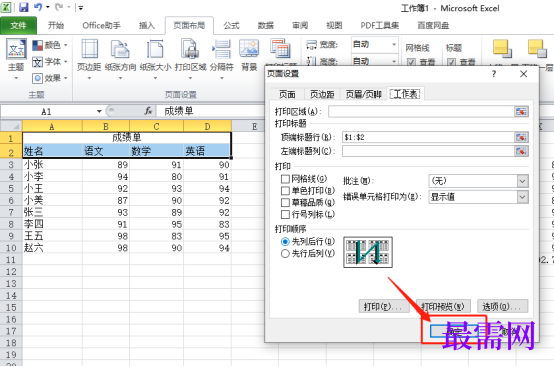This screenshot has width=554, height=367.
Task: Open the 高度 height dropdown
Action: 394,61
